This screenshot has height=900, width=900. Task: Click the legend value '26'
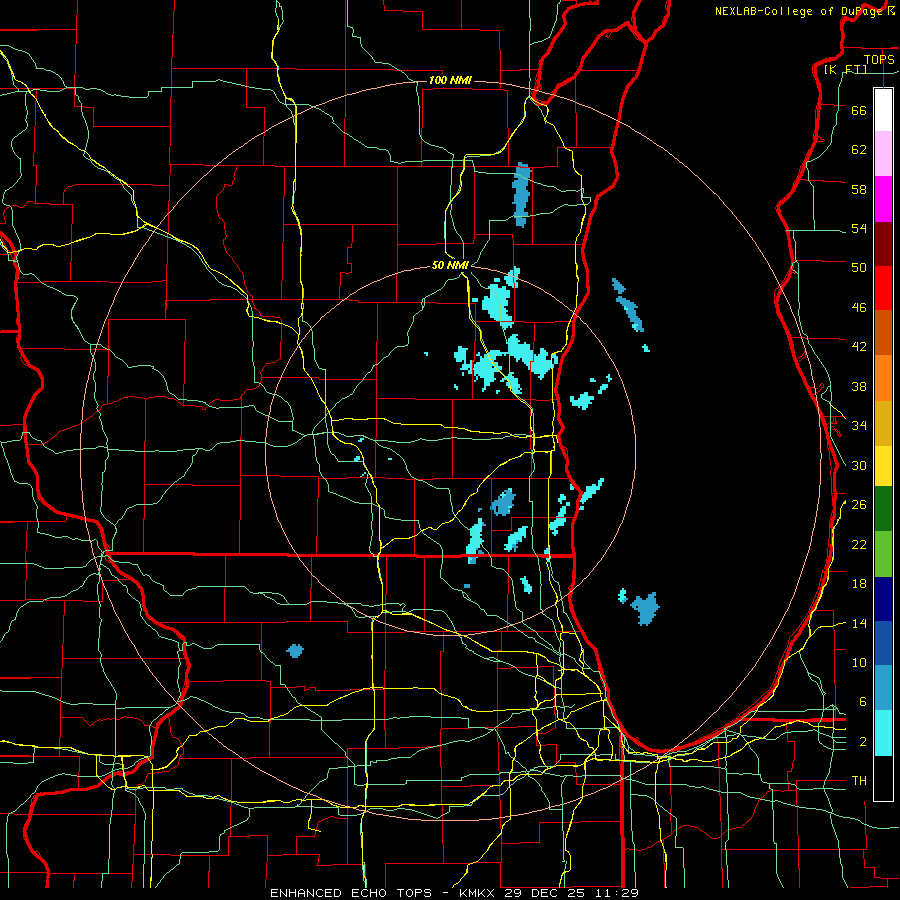(x=859, y=505)
